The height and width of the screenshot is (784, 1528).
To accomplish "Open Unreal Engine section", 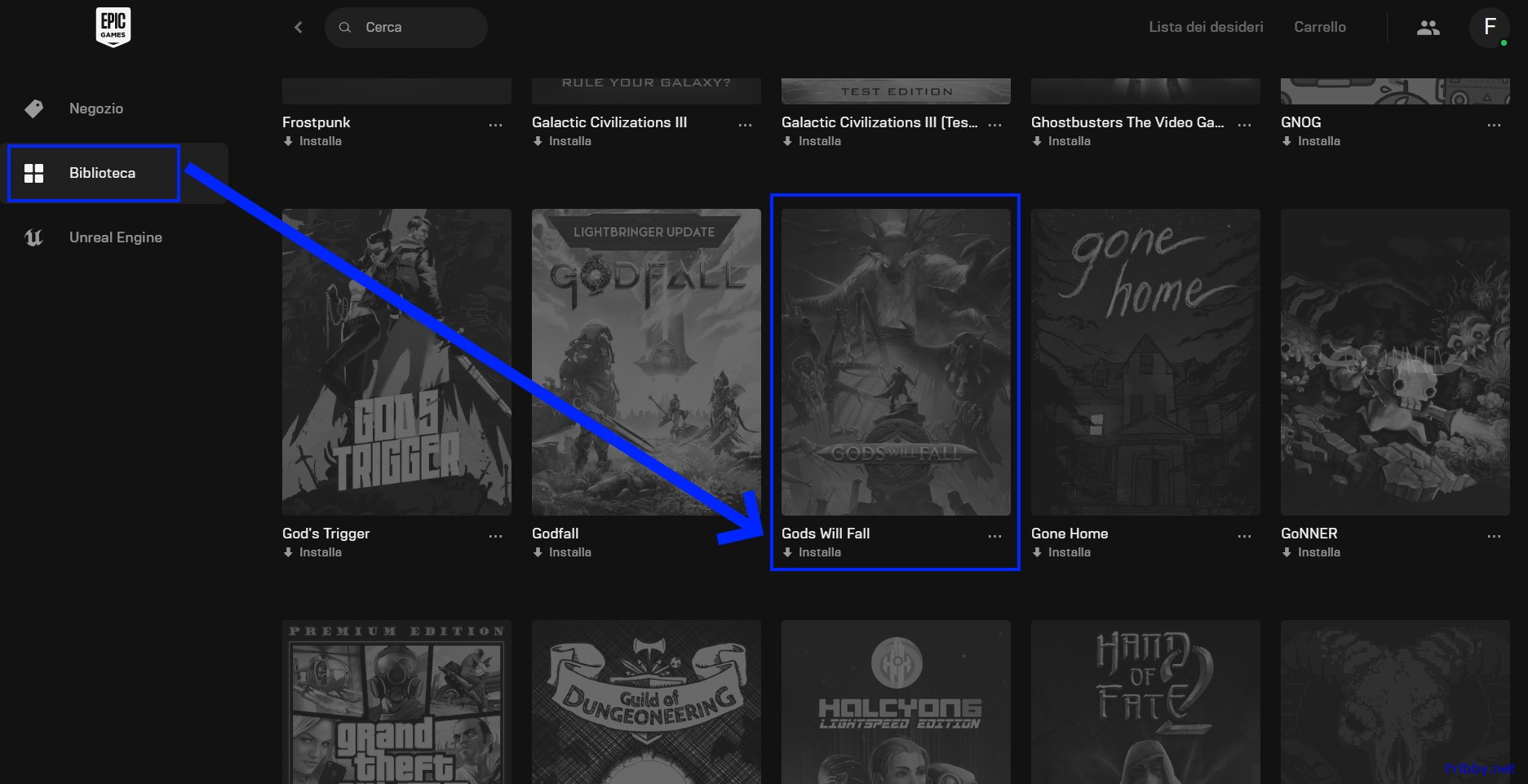I will [x=114, y=237].
